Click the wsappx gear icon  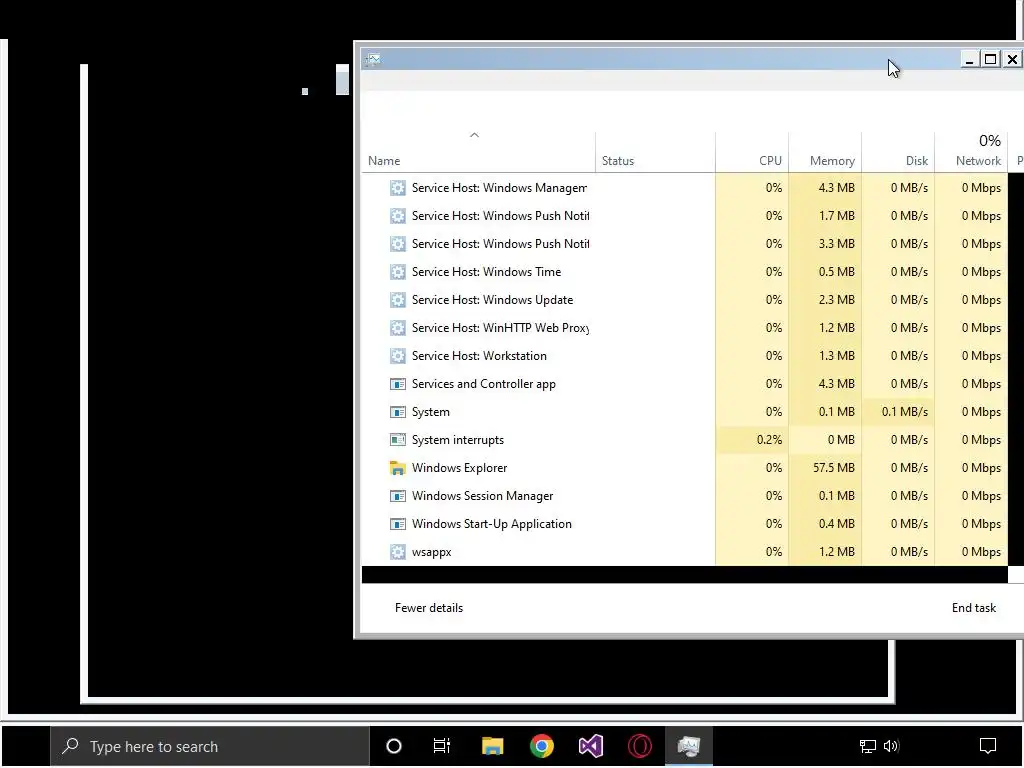[x=397, y=552]
